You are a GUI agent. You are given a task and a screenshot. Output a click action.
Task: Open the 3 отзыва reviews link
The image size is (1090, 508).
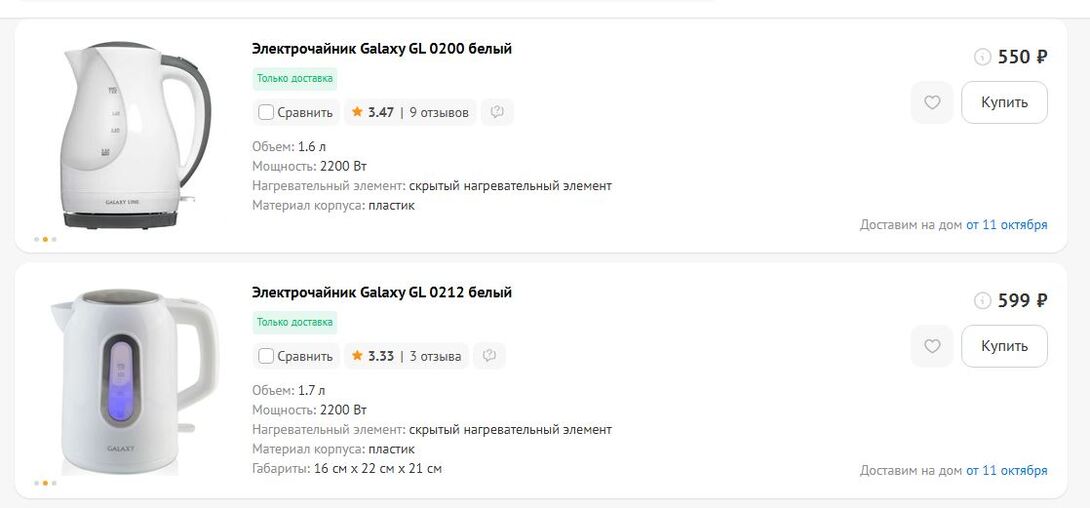[435, 357]
